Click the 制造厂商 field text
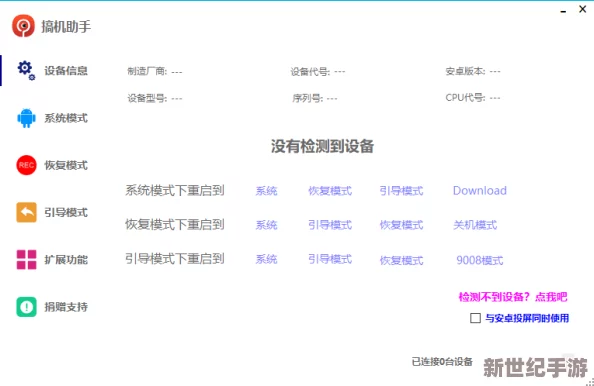594x386 pixels. pos(155,71)
